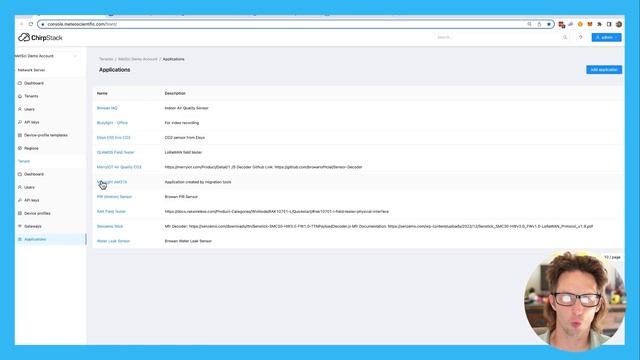This screenshot has width=640, height=360.
Task: Click the 'Applications' page heading
Action: (114, 70)
